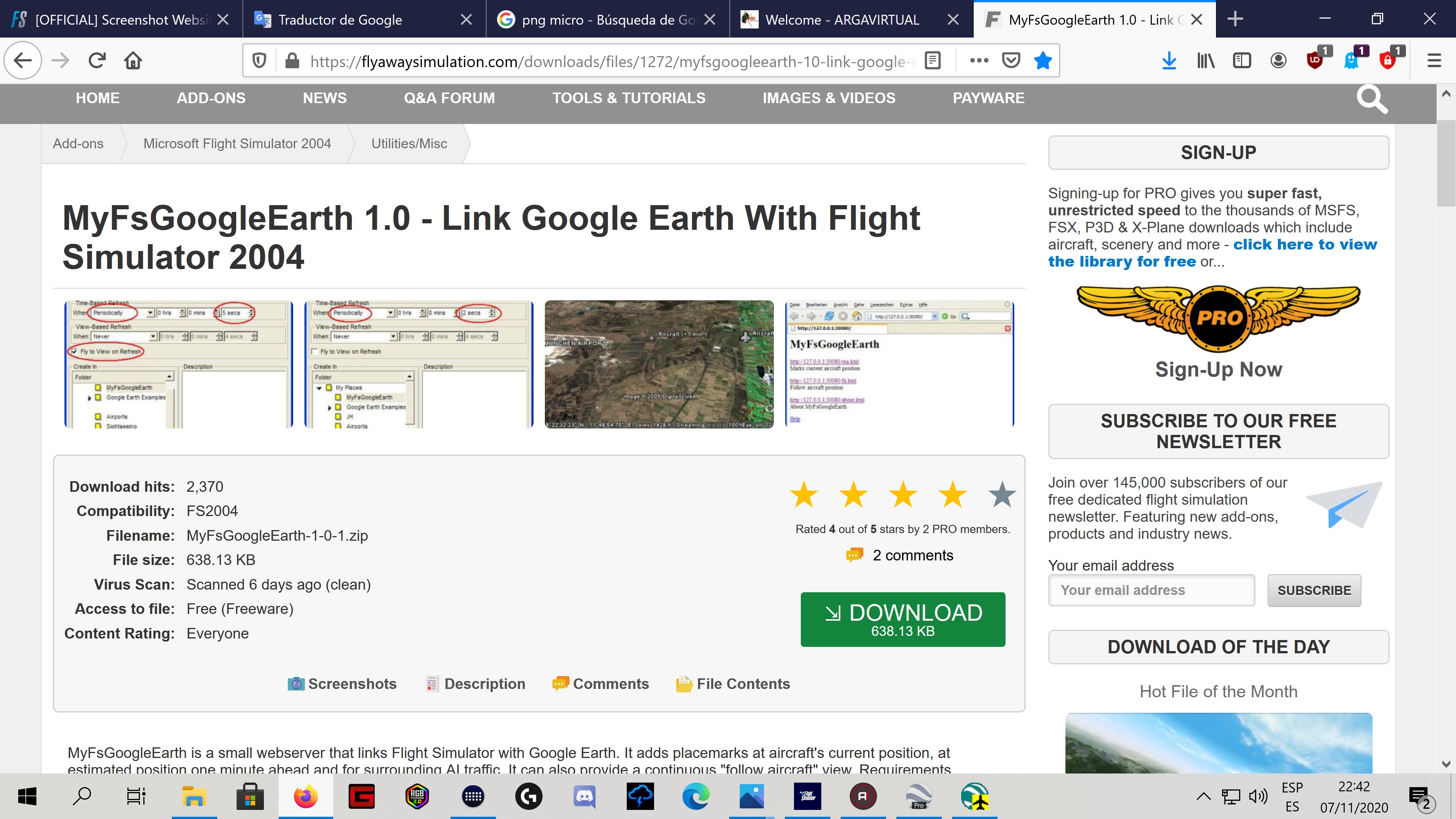Toggle reader view icon in address bar
Image resolution: width=1456 pixels, height=819 pixels.
click(933, 61)
